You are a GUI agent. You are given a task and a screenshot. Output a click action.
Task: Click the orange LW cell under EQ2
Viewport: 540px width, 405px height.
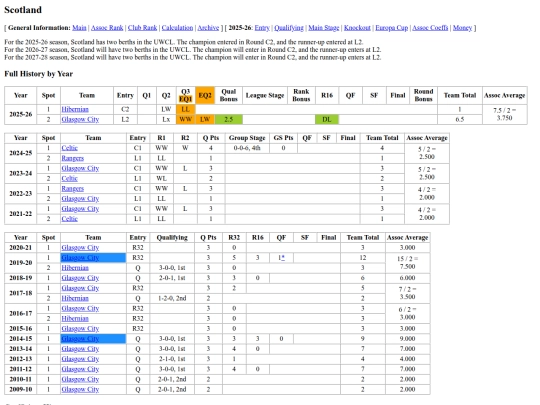pos(205,120)
